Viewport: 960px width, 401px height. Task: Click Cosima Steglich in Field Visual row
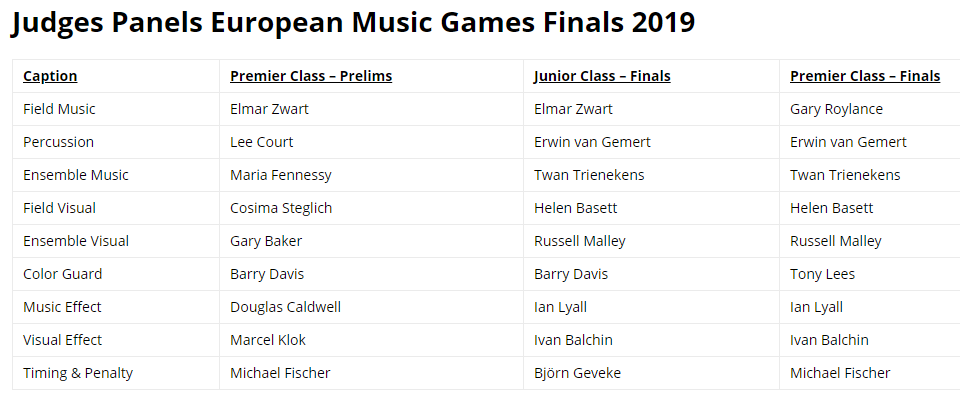(281, 208)
